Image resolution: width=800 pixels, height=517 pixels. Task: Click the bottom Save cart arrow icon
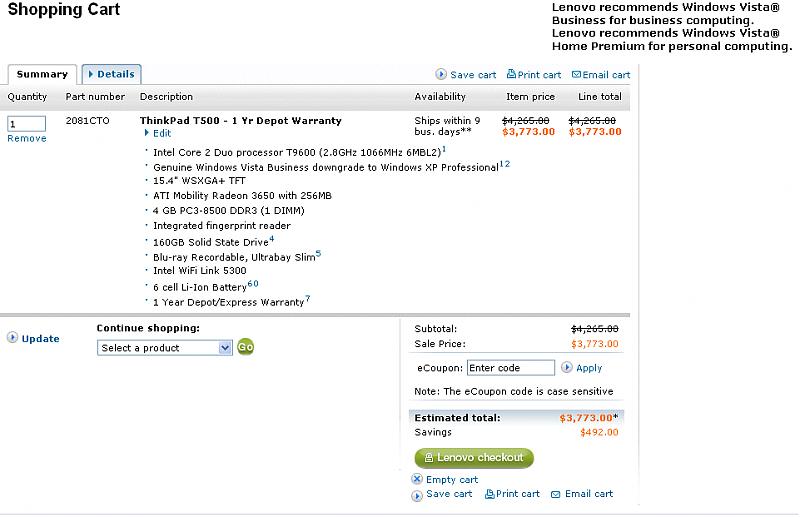coord(417,494)
